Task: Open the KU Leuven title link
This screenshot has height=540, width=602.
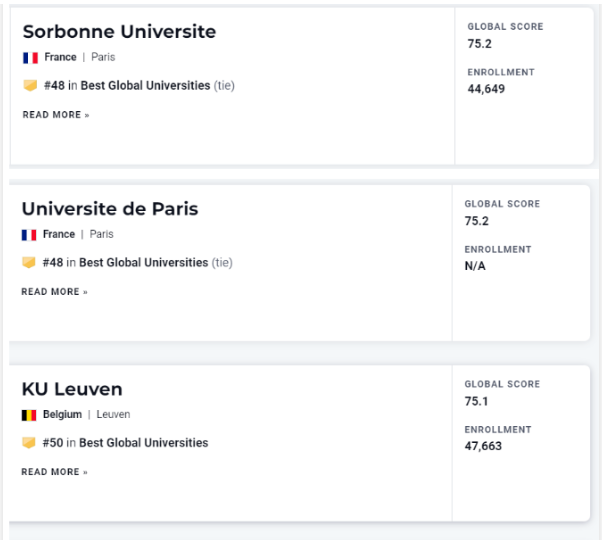Action: pos(72,389)
